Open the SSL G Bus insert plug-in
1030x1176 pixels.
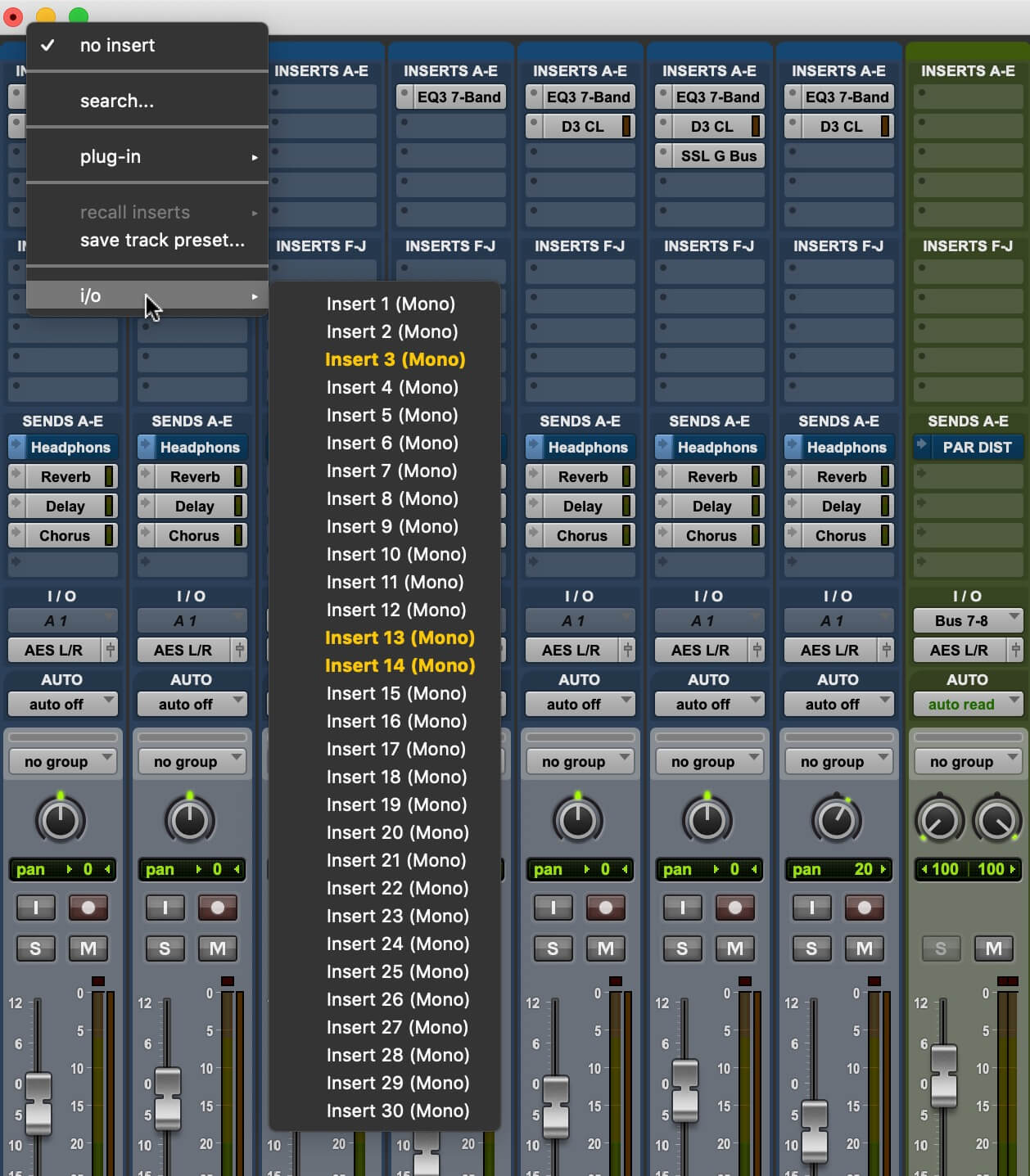point(718,155)
